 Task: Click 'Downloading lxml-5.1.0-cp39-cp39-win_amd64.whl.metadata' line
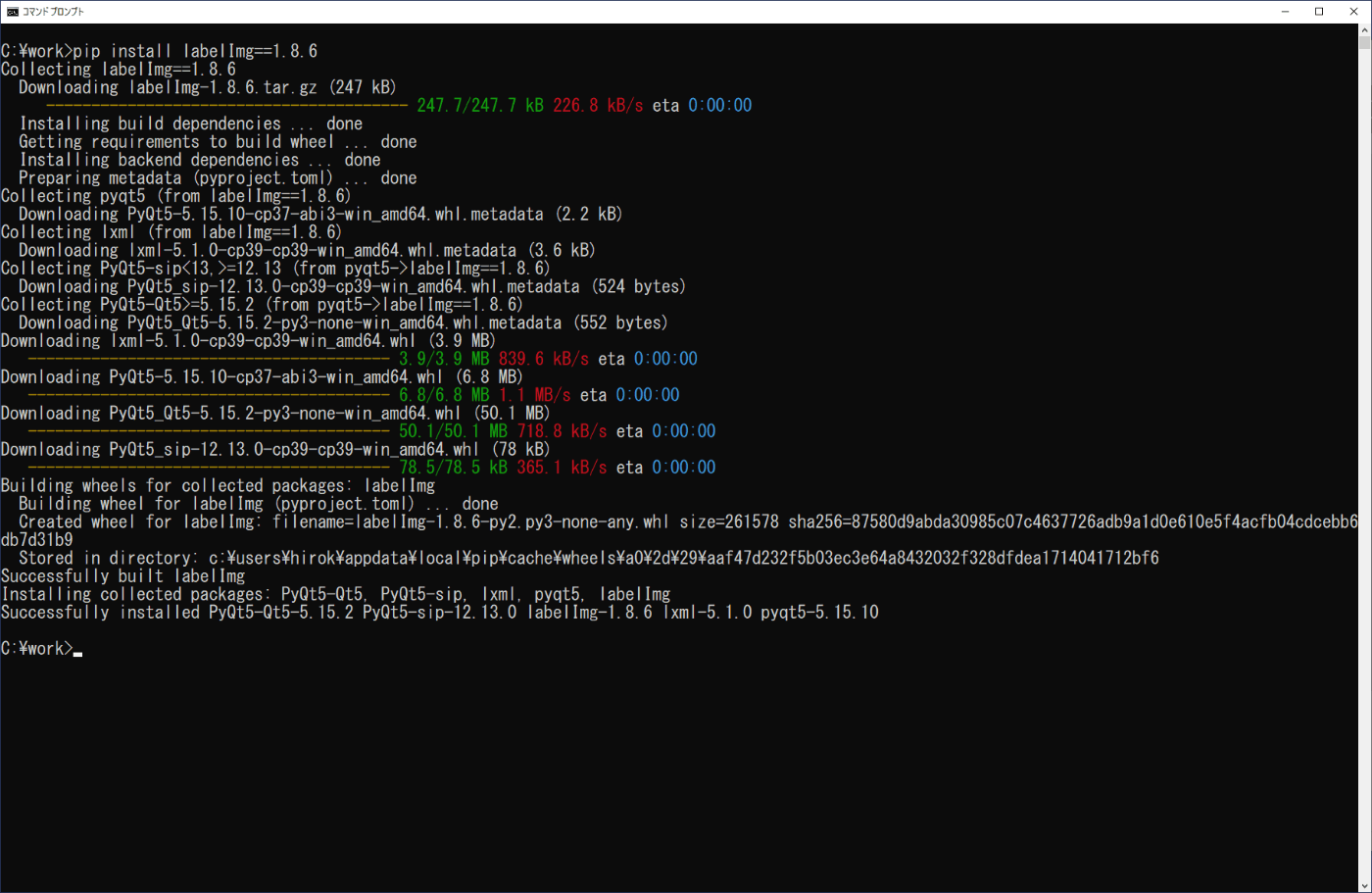(x=307, y=250)
